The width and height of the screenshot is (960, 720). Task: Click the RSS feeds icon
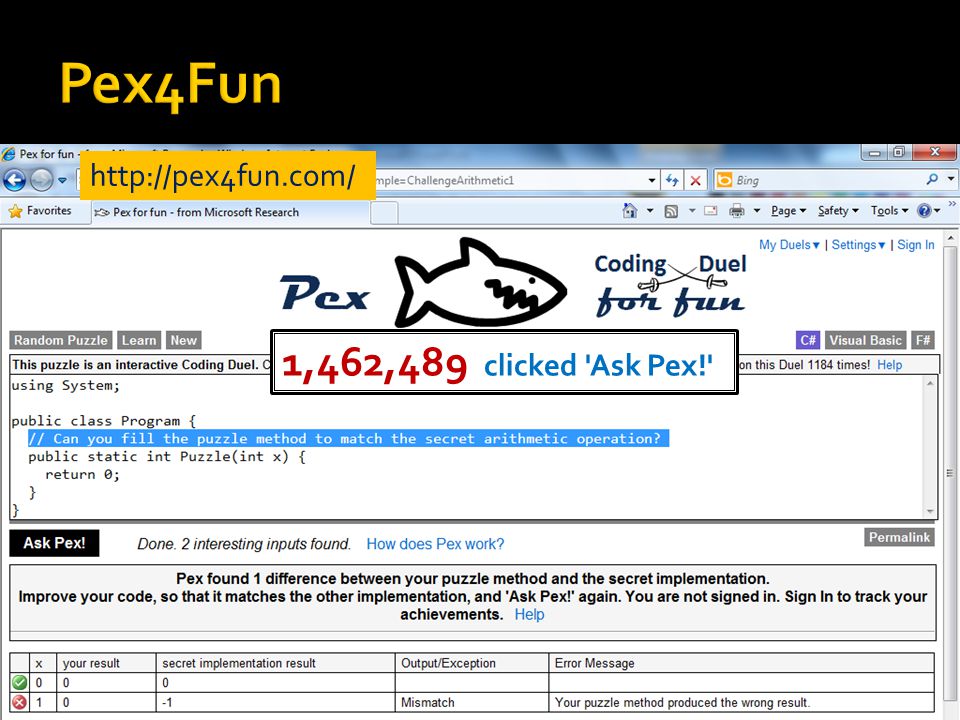[672, 211]
